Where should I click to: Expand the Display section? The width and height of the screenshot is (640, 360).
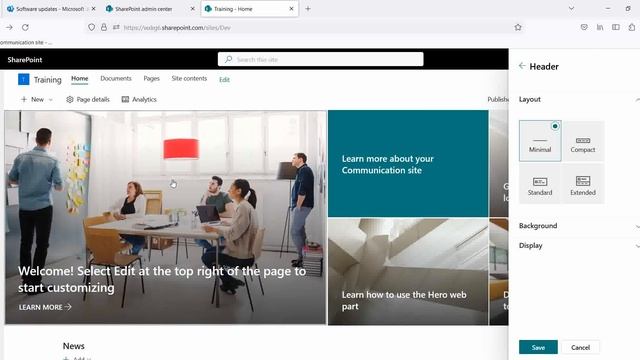point(579,245)
